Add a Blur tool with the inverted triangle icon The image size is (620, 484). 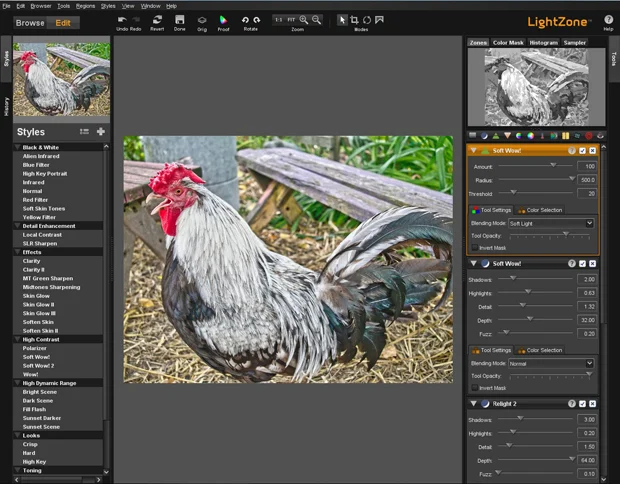click(507, 136)
